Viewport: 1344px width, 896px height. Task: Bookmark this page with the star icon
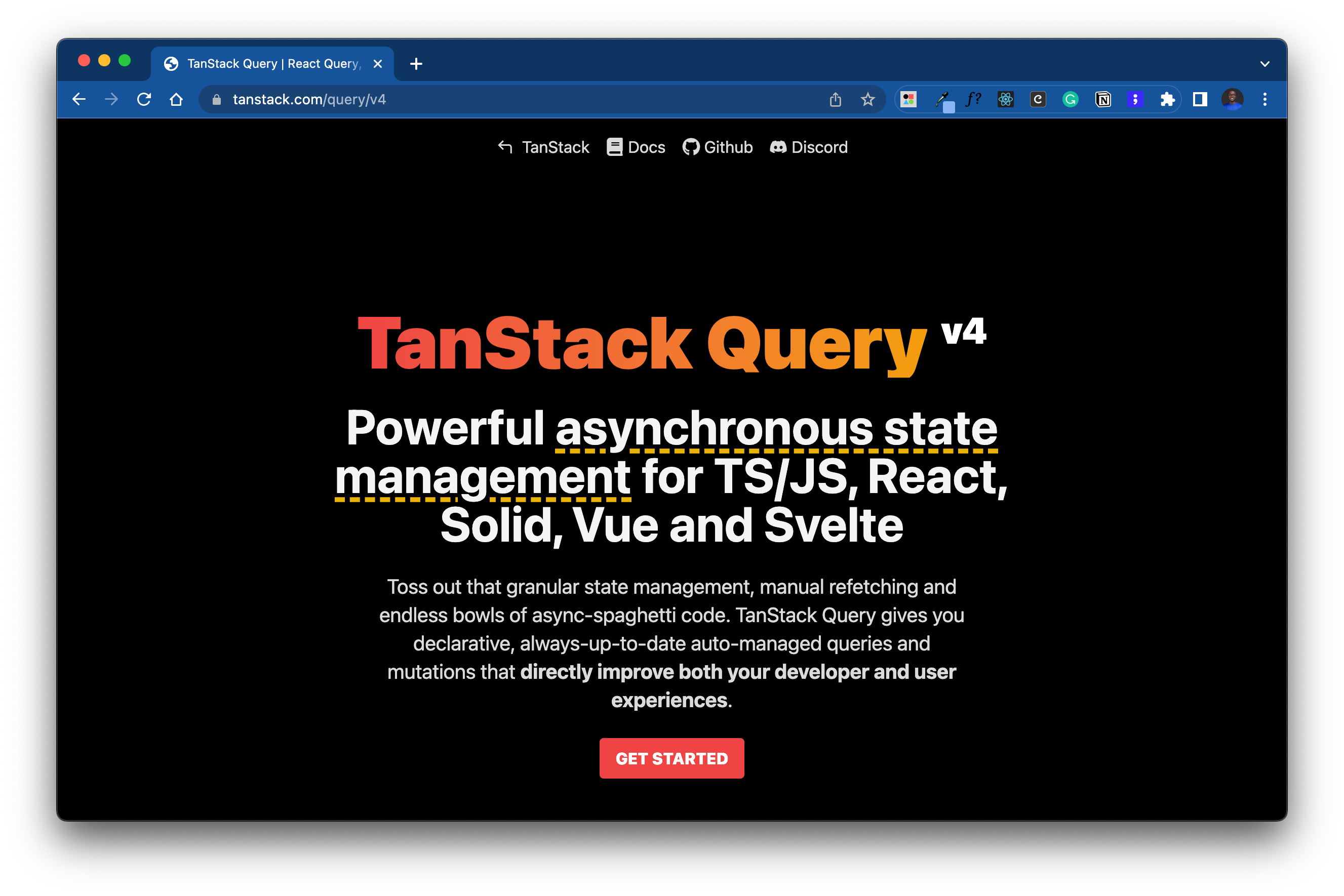868,99
